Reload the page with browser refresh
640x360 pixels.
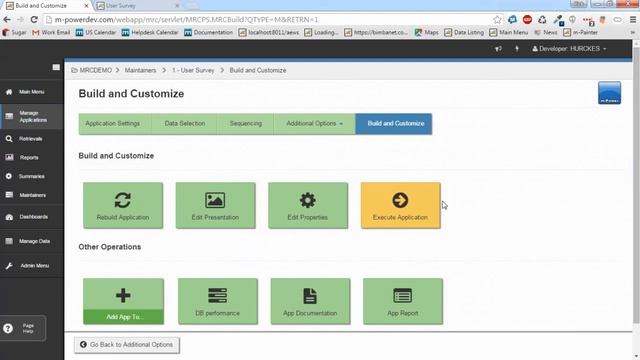(x=34, y=20)
